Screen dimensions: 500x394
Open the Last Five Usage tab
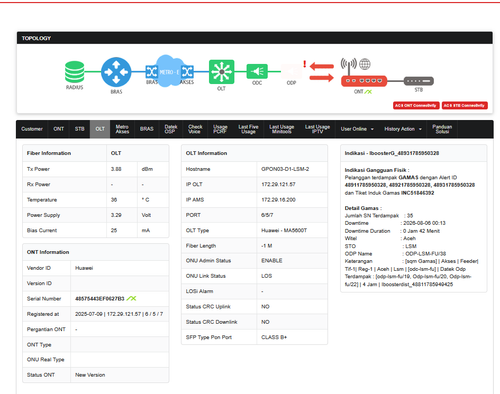tap(248, 129)
